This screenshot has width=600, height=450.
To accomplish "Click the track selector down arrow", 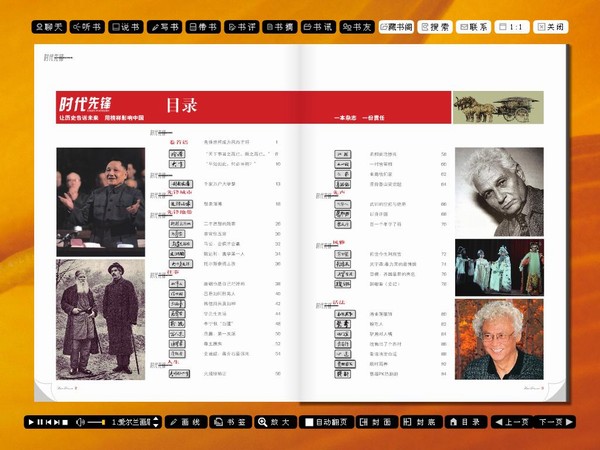I will coord(156,425).
